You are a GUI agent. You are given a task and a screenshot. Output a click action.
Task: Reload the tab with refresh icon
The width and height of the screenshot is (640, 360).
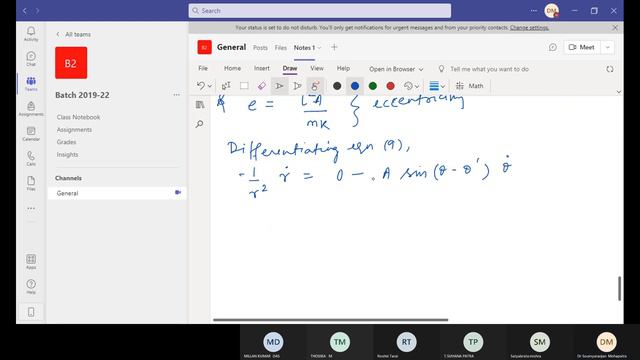click(x=610, y=69)
